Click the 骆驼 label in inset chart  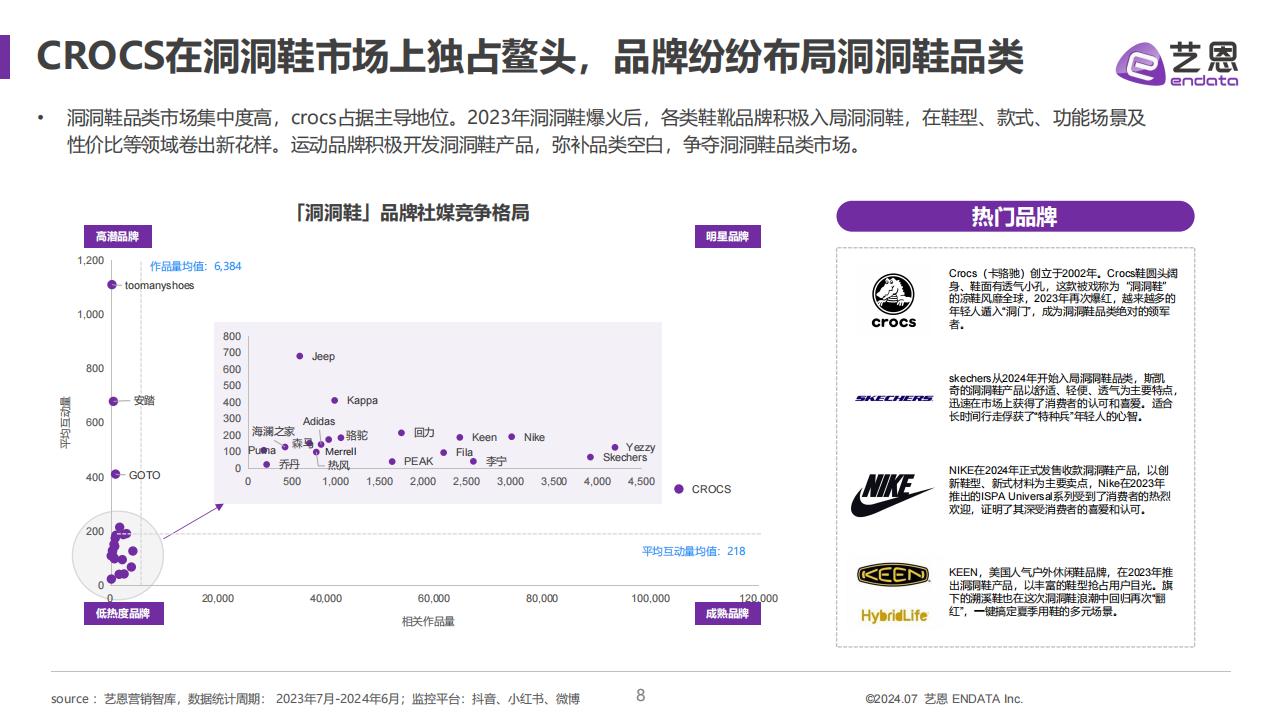pyautogui.click(x=357, y=436)
